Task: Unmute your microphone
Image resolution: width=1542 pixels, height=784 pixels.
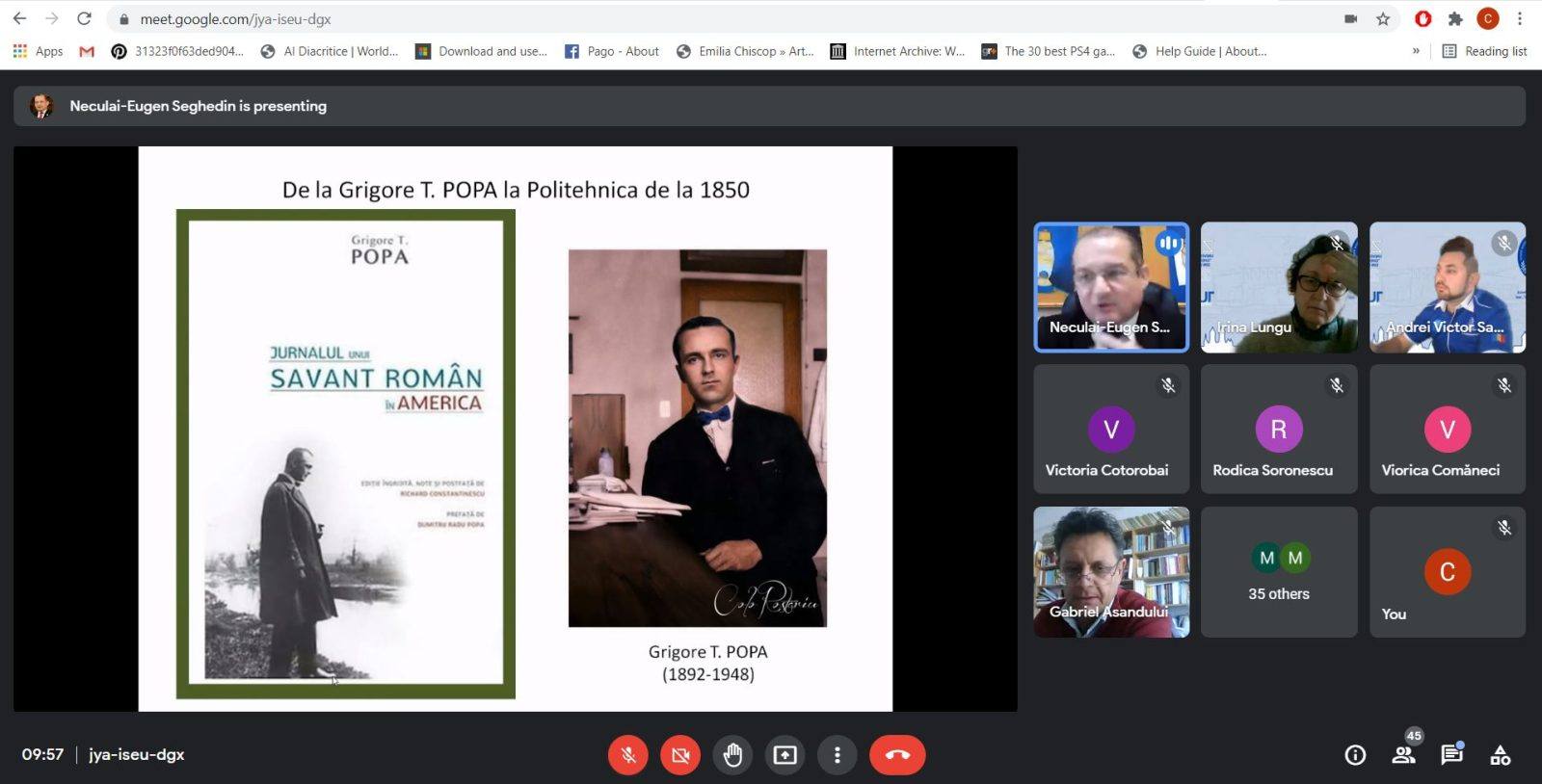Action: pyautogui.click(x=628, y=755)
